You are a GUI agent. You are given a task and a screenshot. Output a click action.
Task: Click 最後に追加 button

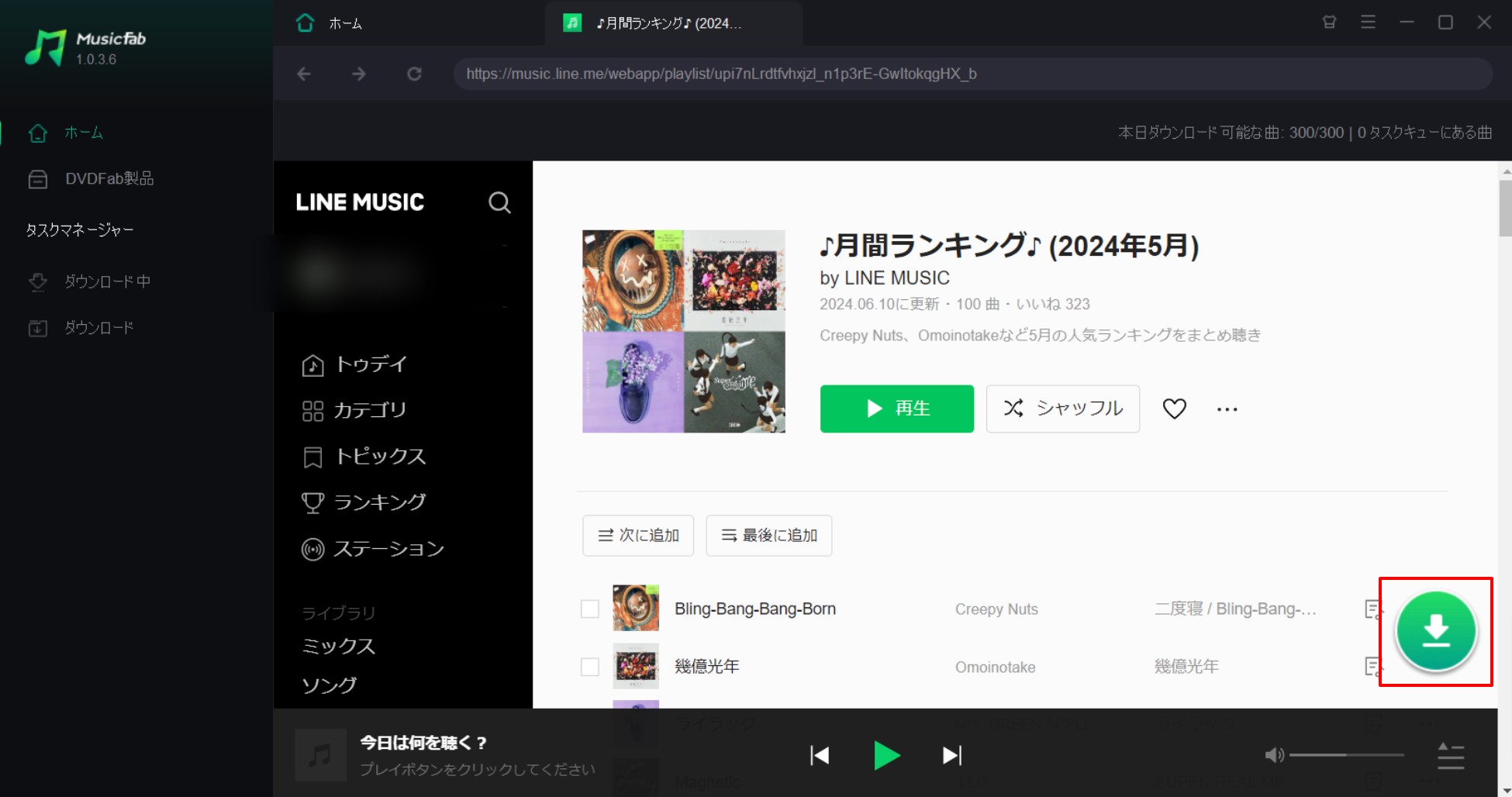769,536
